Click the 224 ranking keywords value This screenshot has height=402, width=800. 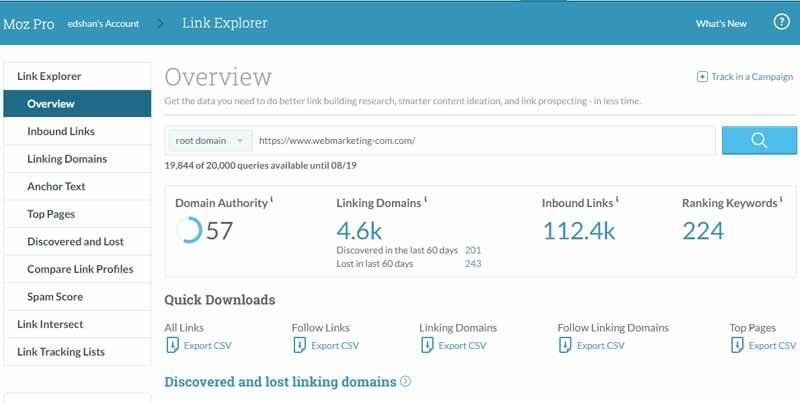703,231
